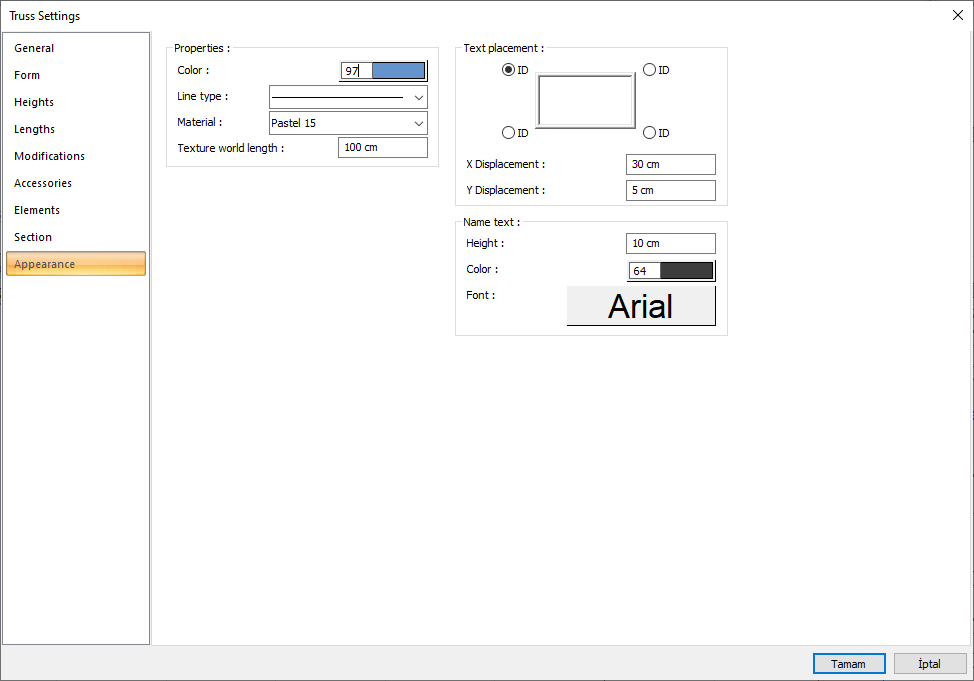Click the Arial font selection button
This screenshot has height=681, width=974.
click(x=641, y=306)
